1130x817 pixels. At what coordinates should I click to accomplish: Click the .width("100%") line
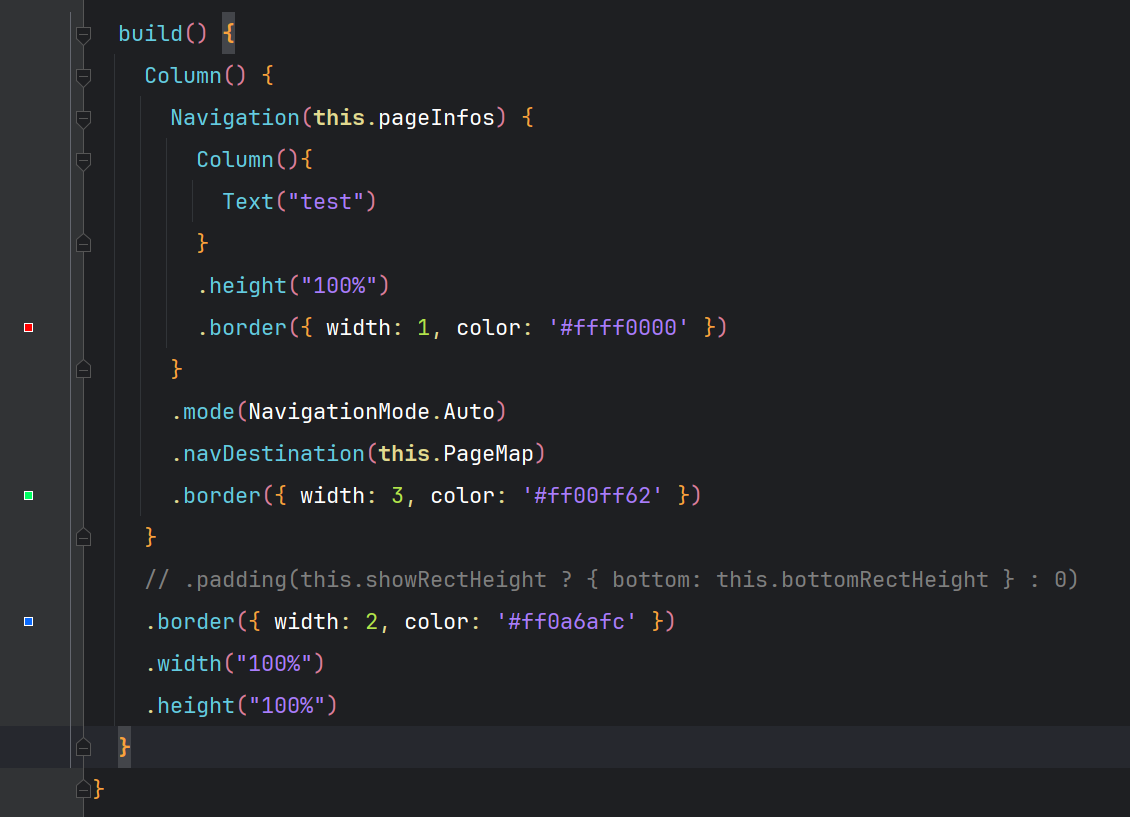coord(235,664)
